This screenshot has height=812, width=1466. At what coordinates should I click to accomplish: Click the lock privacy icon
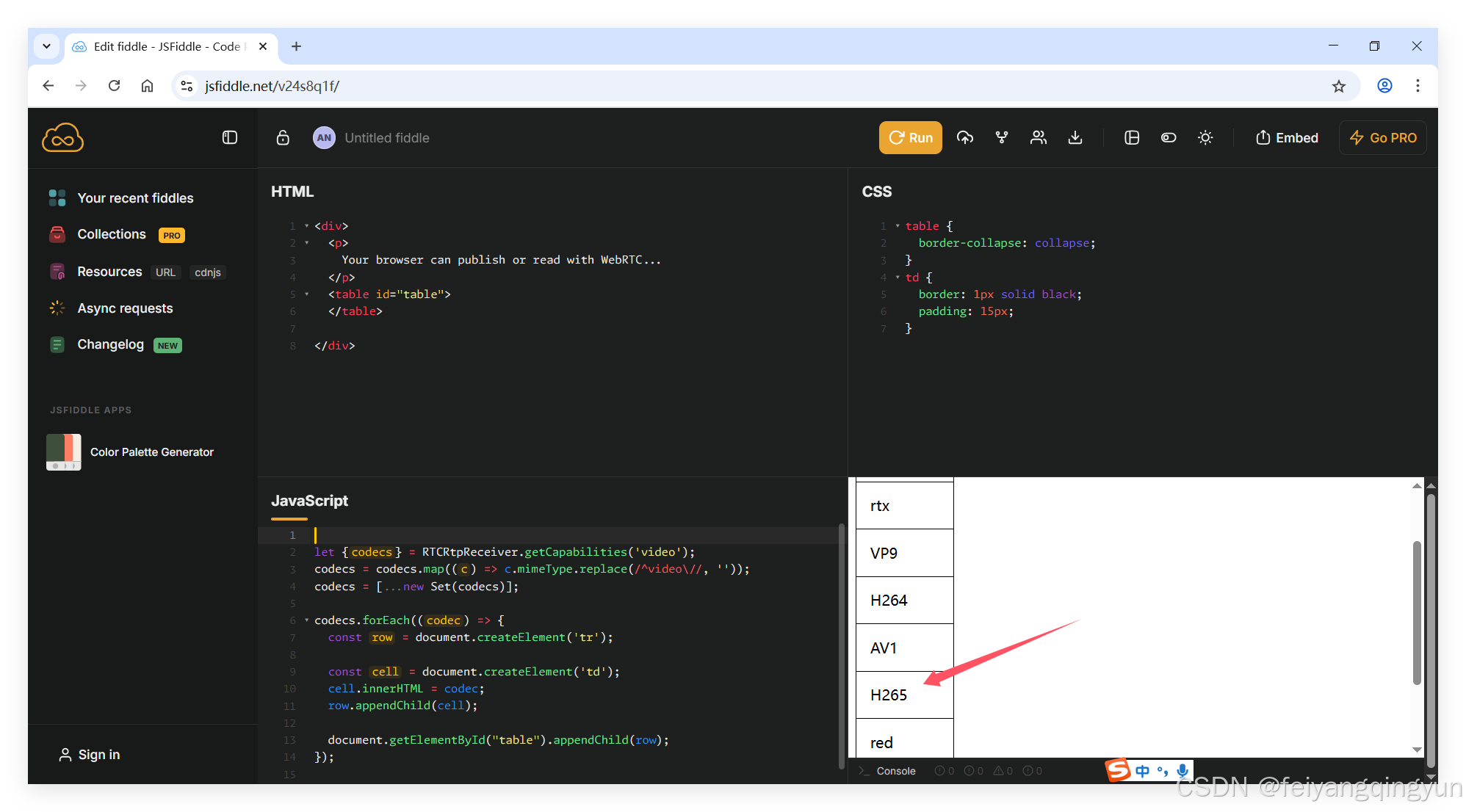(283, 138)
